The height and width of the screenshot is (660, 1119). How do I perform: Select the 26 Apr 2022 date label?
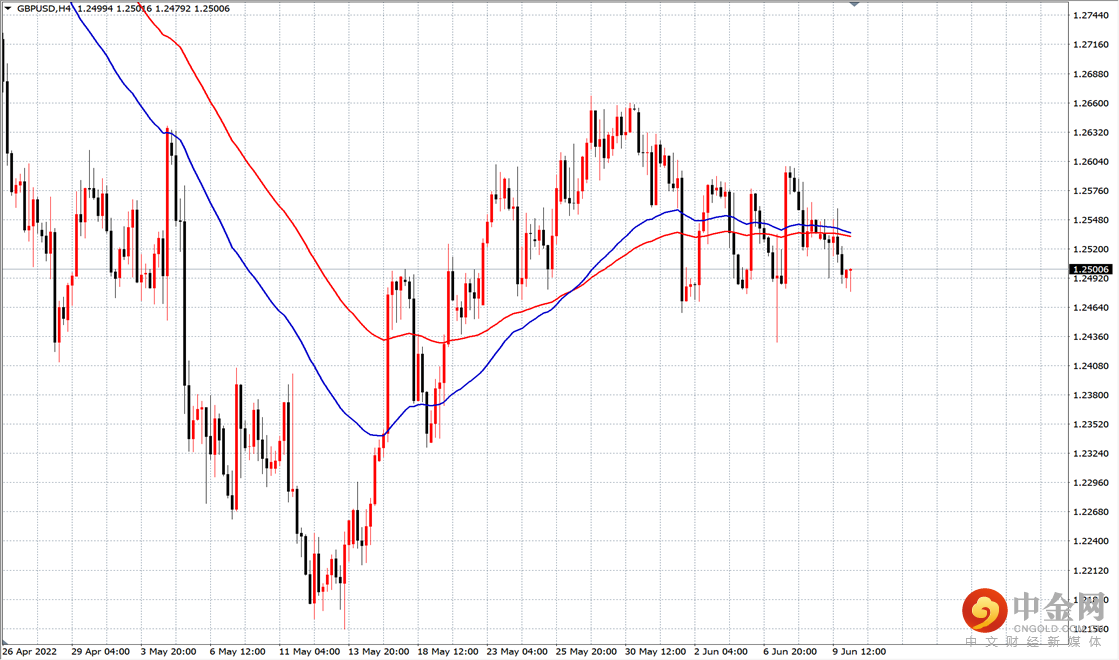[29, 651]
